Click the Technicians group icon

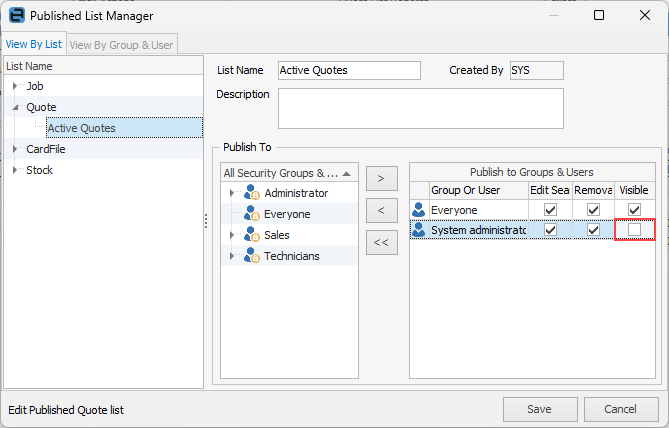tap(251, 256)
